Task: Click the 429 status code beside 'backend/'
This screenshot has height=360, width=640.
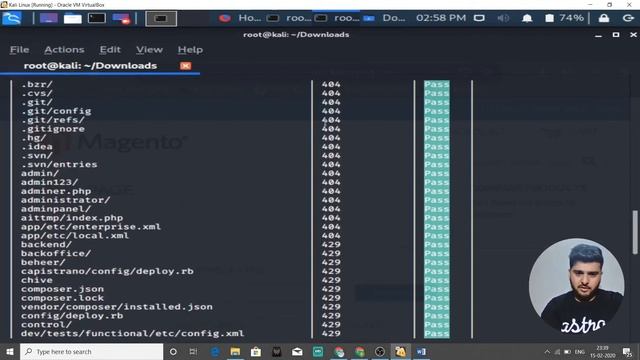Action: pyautogui.click(x=331, y=245)
